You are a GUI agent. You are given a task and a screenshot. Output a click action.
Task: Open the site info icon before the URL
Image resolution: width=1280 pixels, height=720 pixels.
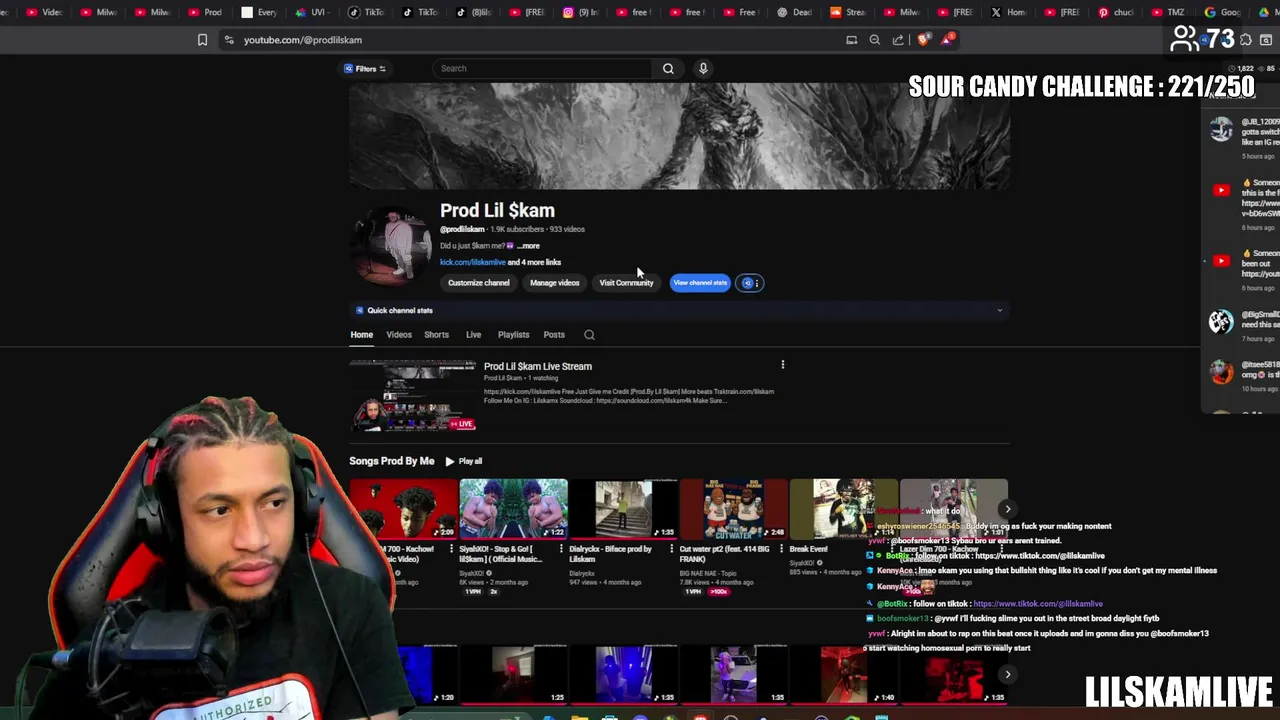(x=229, y=40)
